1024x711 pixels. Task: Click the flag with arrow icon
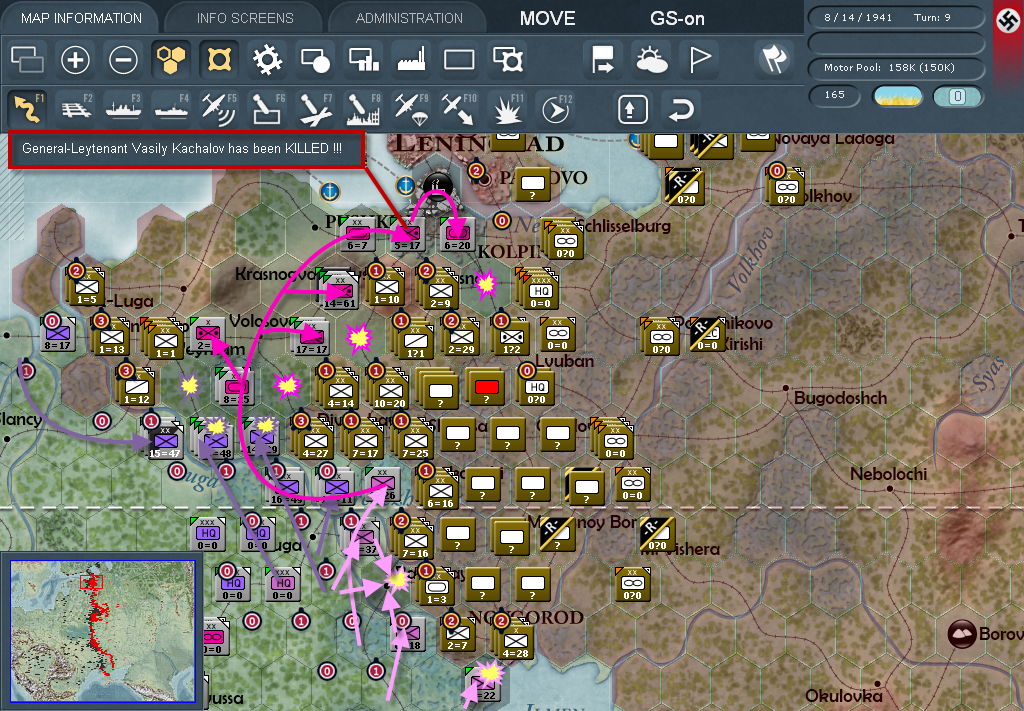point(603,60)
